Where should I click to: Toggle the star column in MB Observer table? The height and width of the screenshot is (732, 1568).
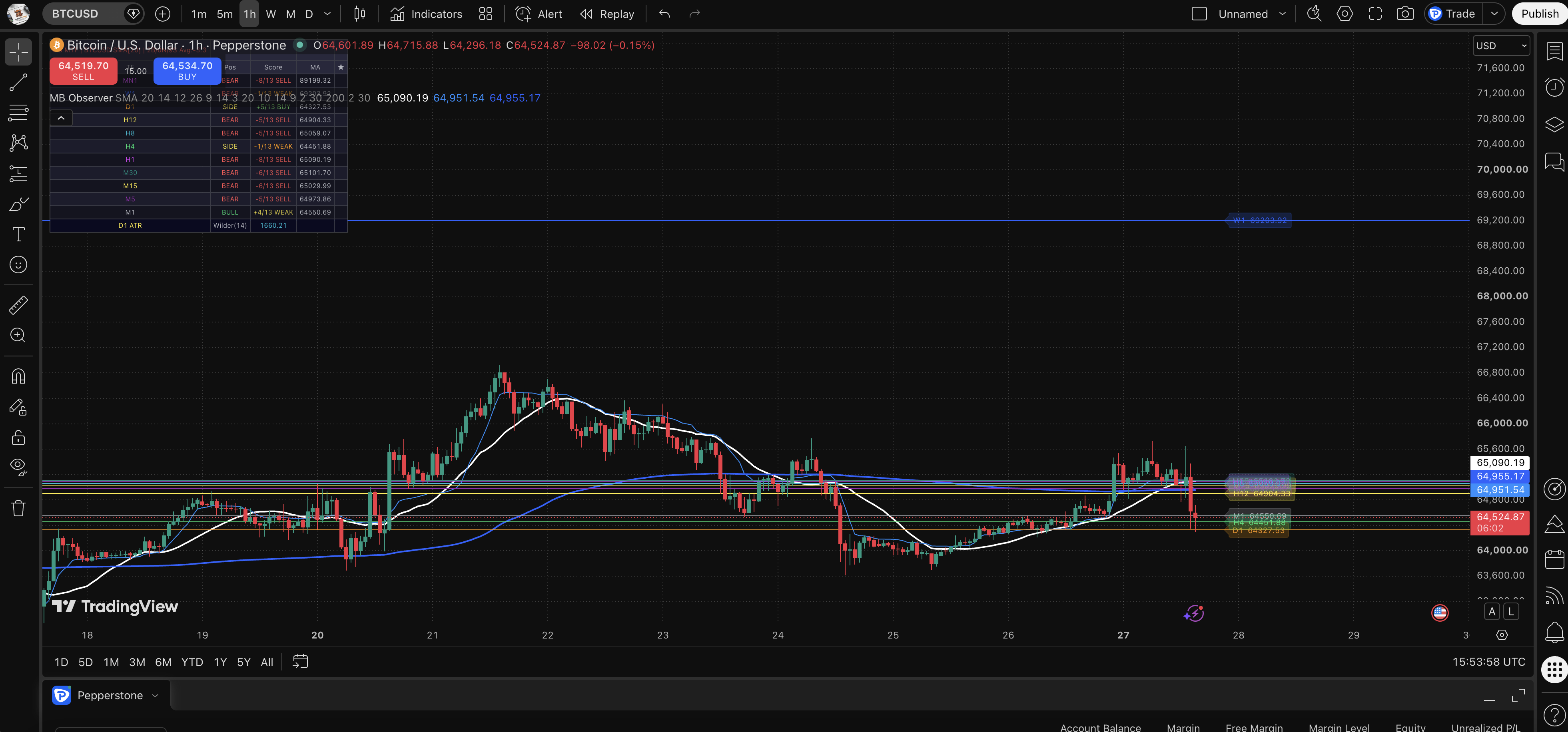click(x=341, y=68)
